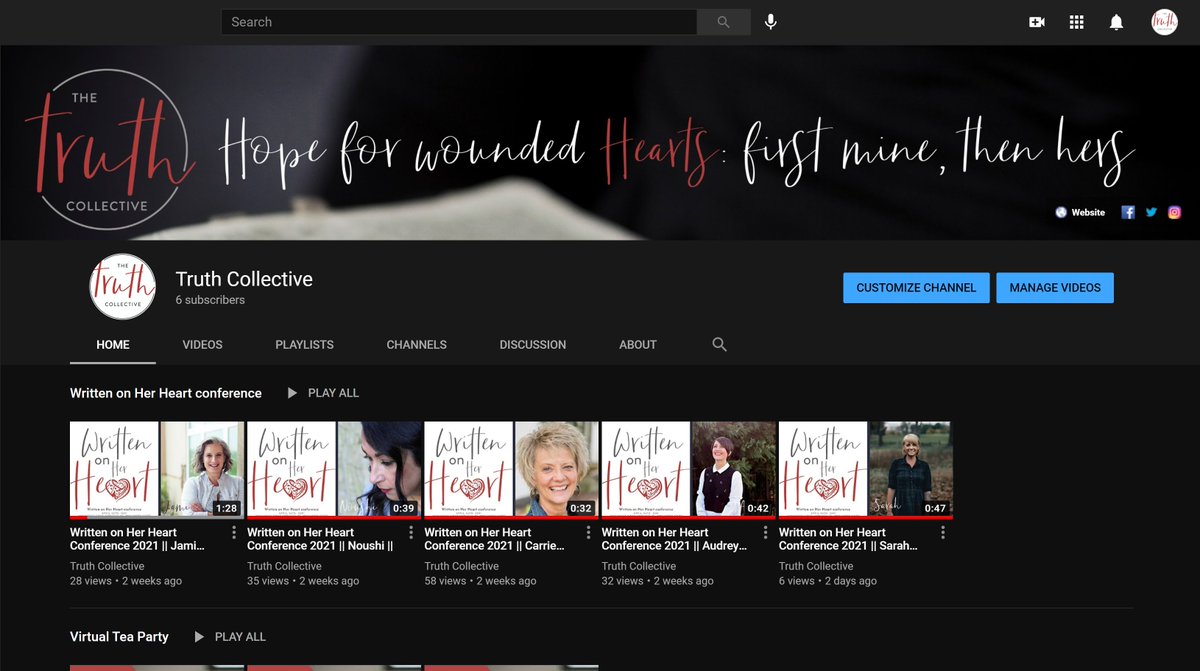
Task: Click the Truth Collective channel name heading
Action: coord(244,279)
